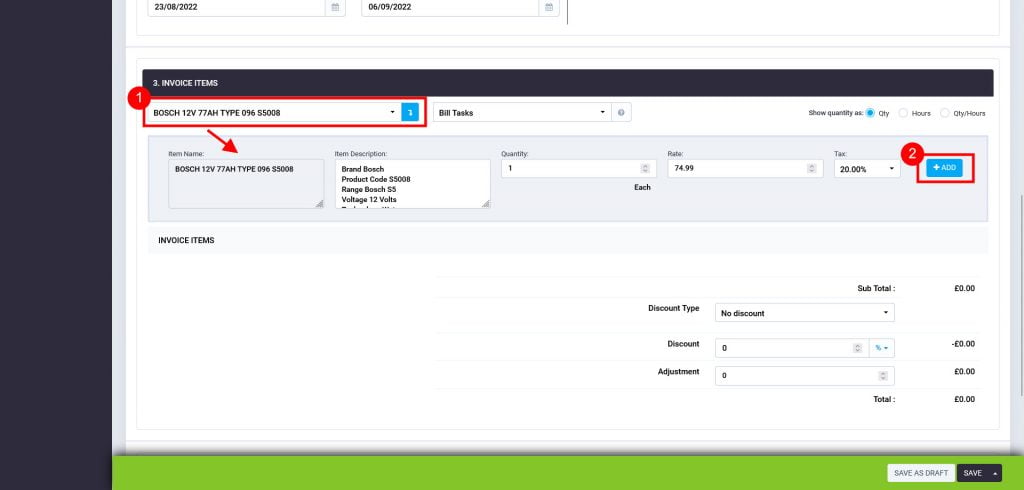Click the Item Description text area

click(x=413, y=184)
